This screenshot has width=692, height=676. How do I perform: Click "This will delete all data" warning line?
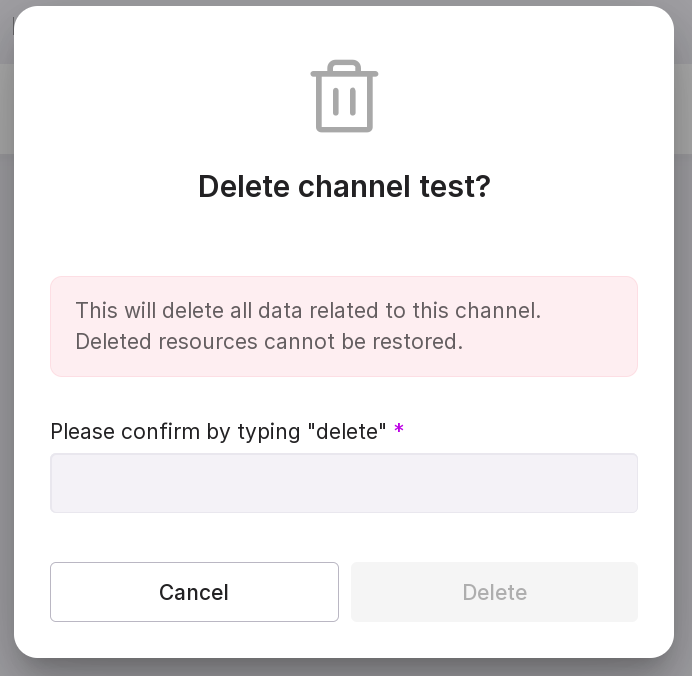tap(308, 311)
